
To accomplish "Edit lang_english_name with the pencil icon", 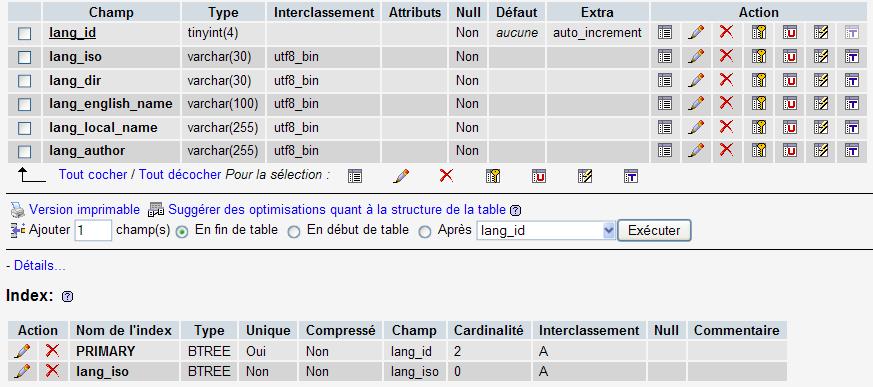I will 695,104.
